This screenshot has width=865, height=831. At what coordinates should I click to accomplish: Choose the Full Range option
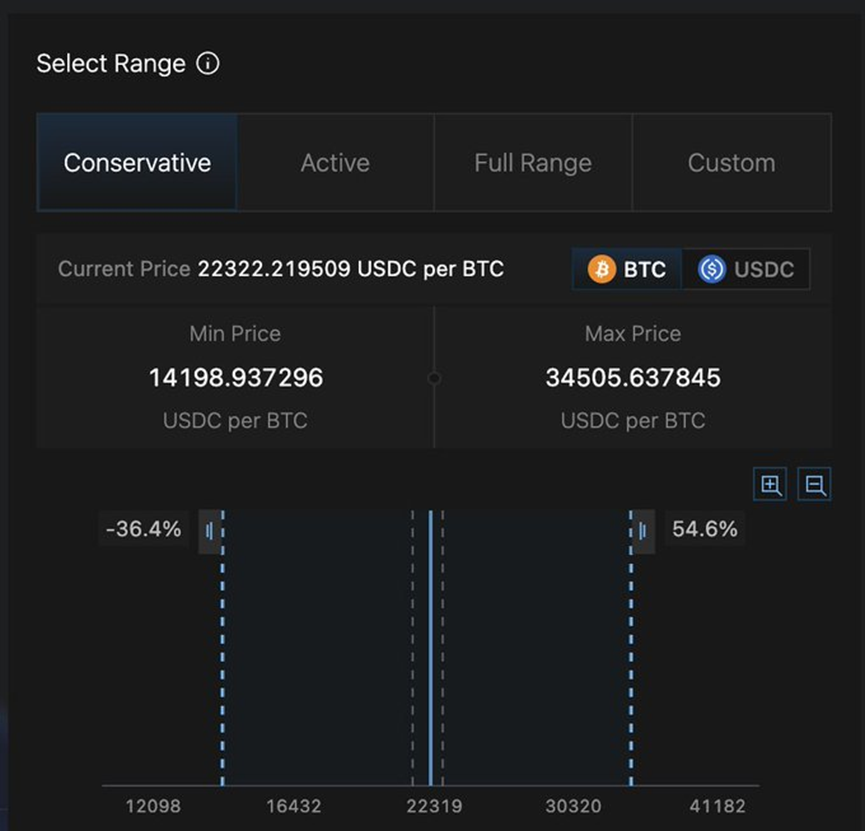(533, 163)
